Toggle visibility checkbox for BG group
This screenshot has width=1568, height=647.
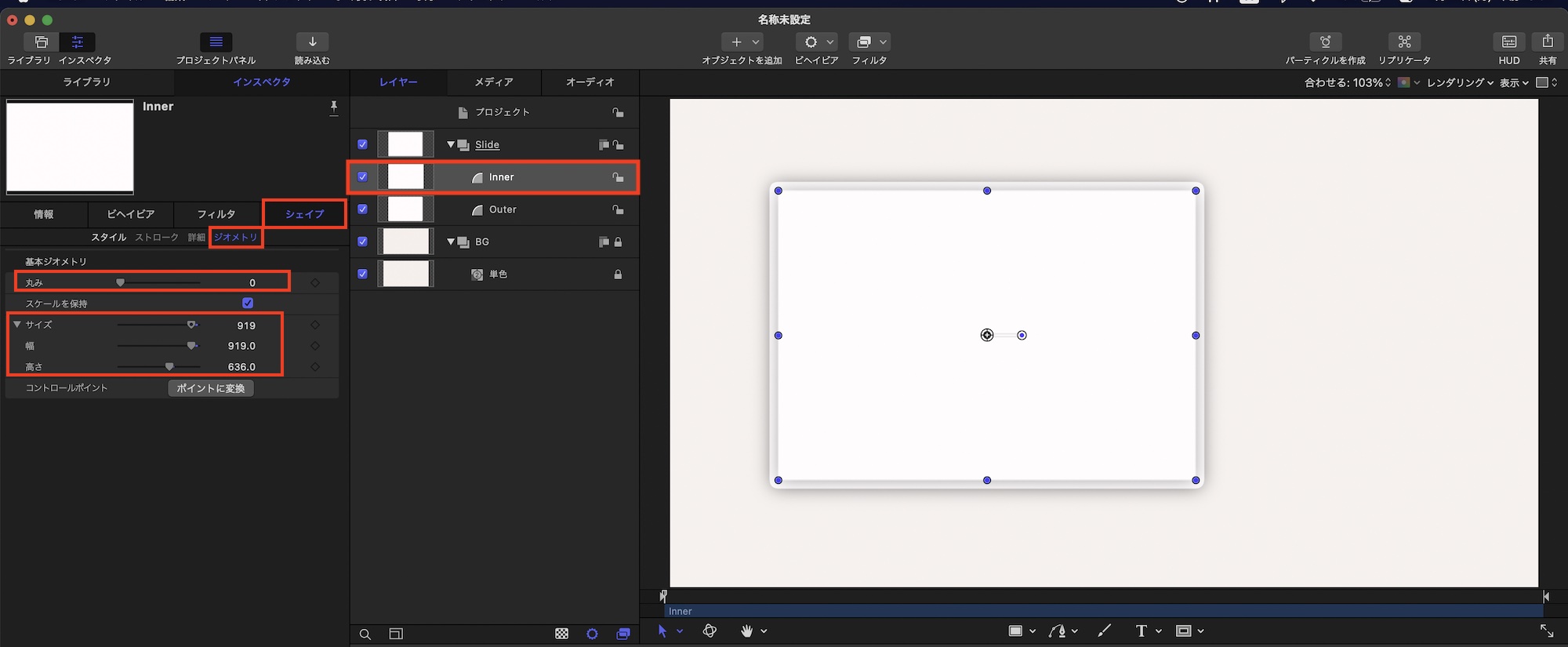[x=362, y=242]
